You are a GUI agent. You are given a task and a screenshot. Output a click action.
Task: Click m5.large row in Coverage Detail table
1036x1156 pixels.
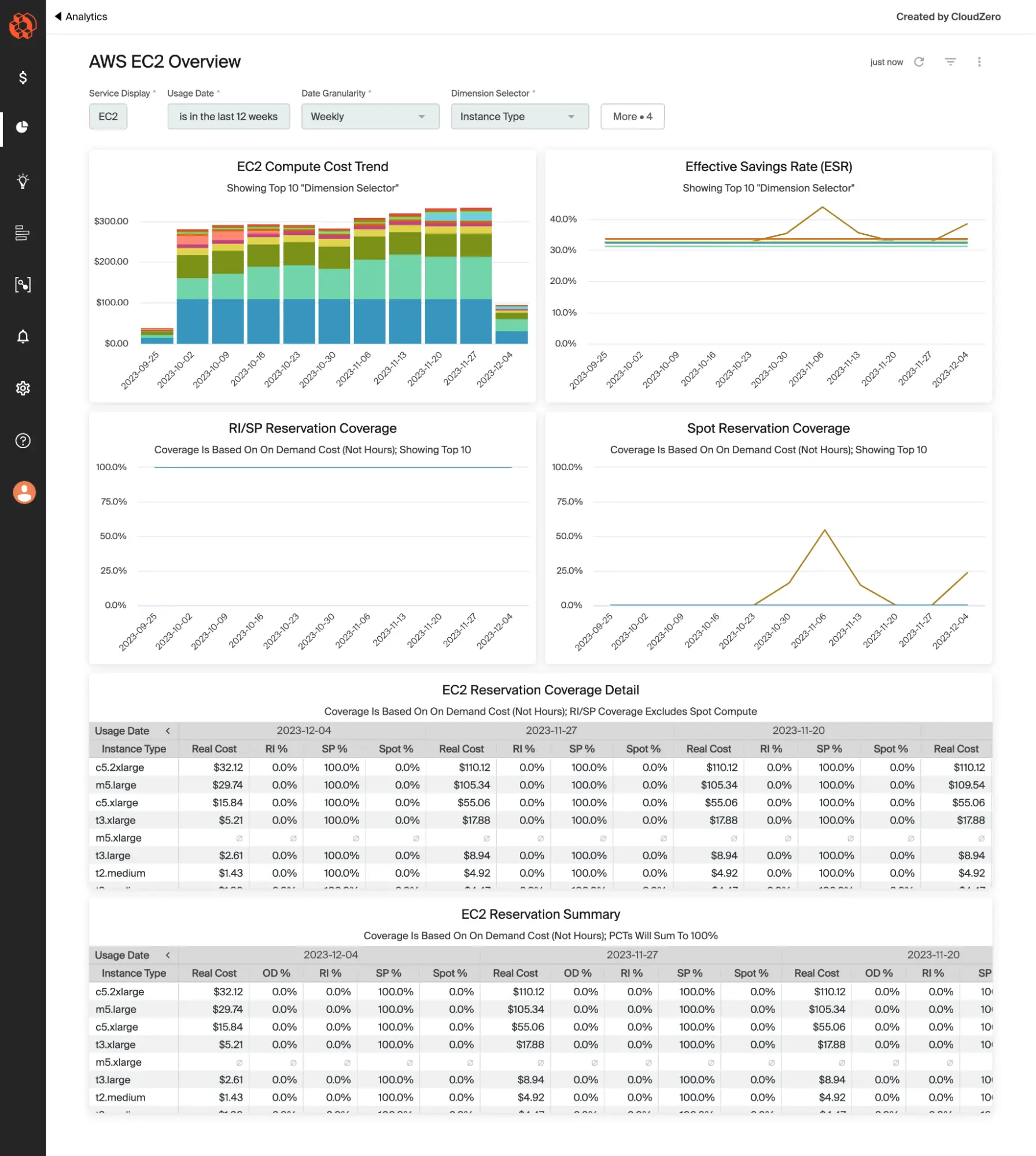tap(540, 785)
